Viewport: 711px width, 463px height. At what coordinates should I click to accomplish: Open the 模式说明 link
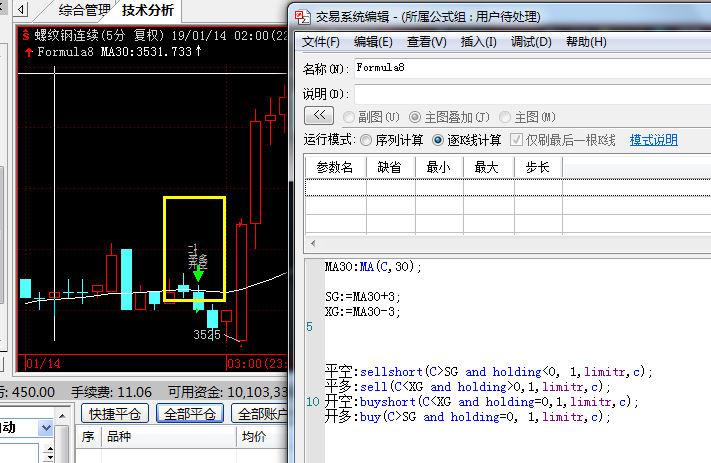[653, 140]
